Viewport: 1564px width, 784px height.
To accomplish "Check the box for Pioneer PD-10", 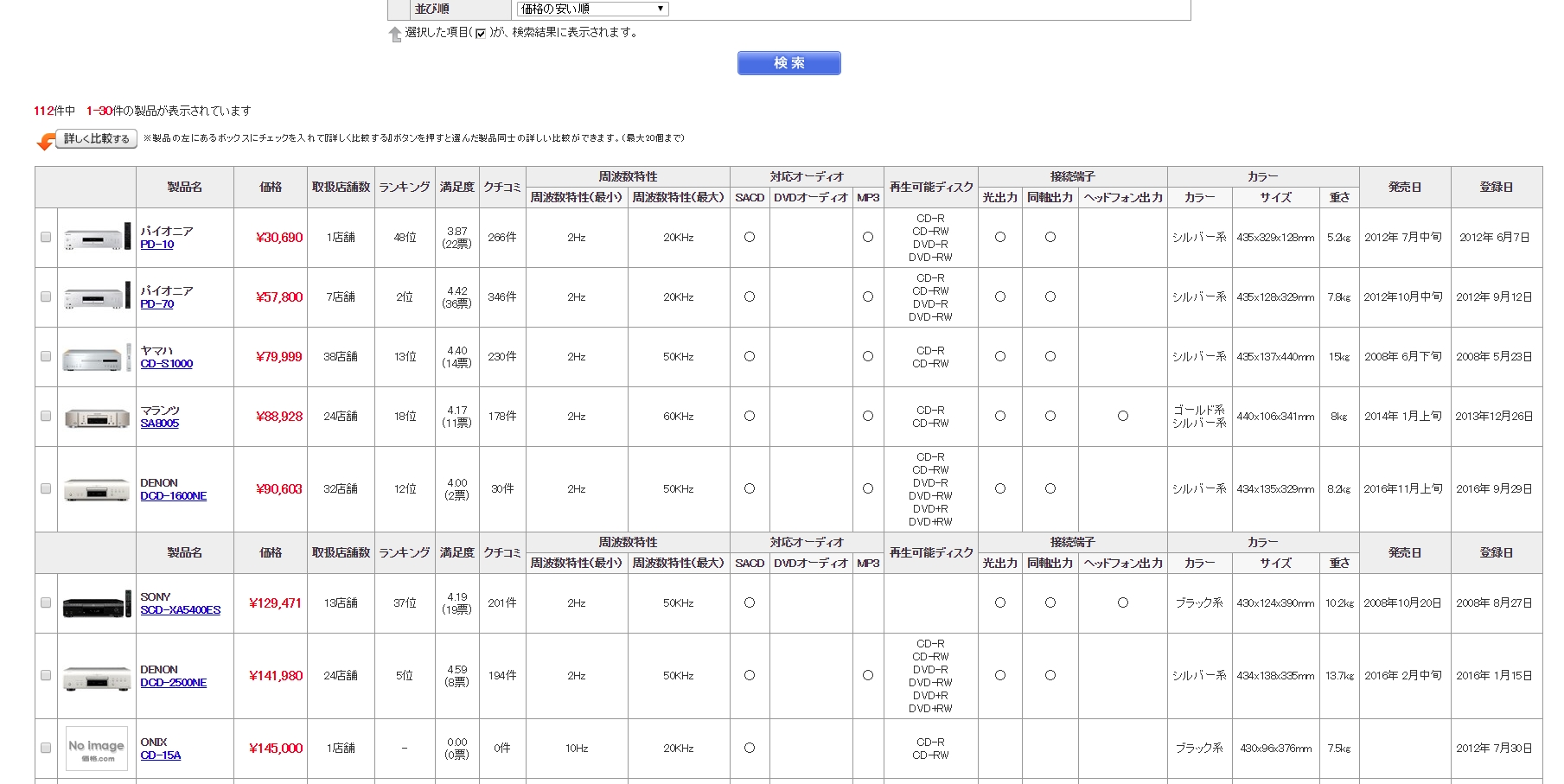I will pyautogui.click(x=46, y=237).
